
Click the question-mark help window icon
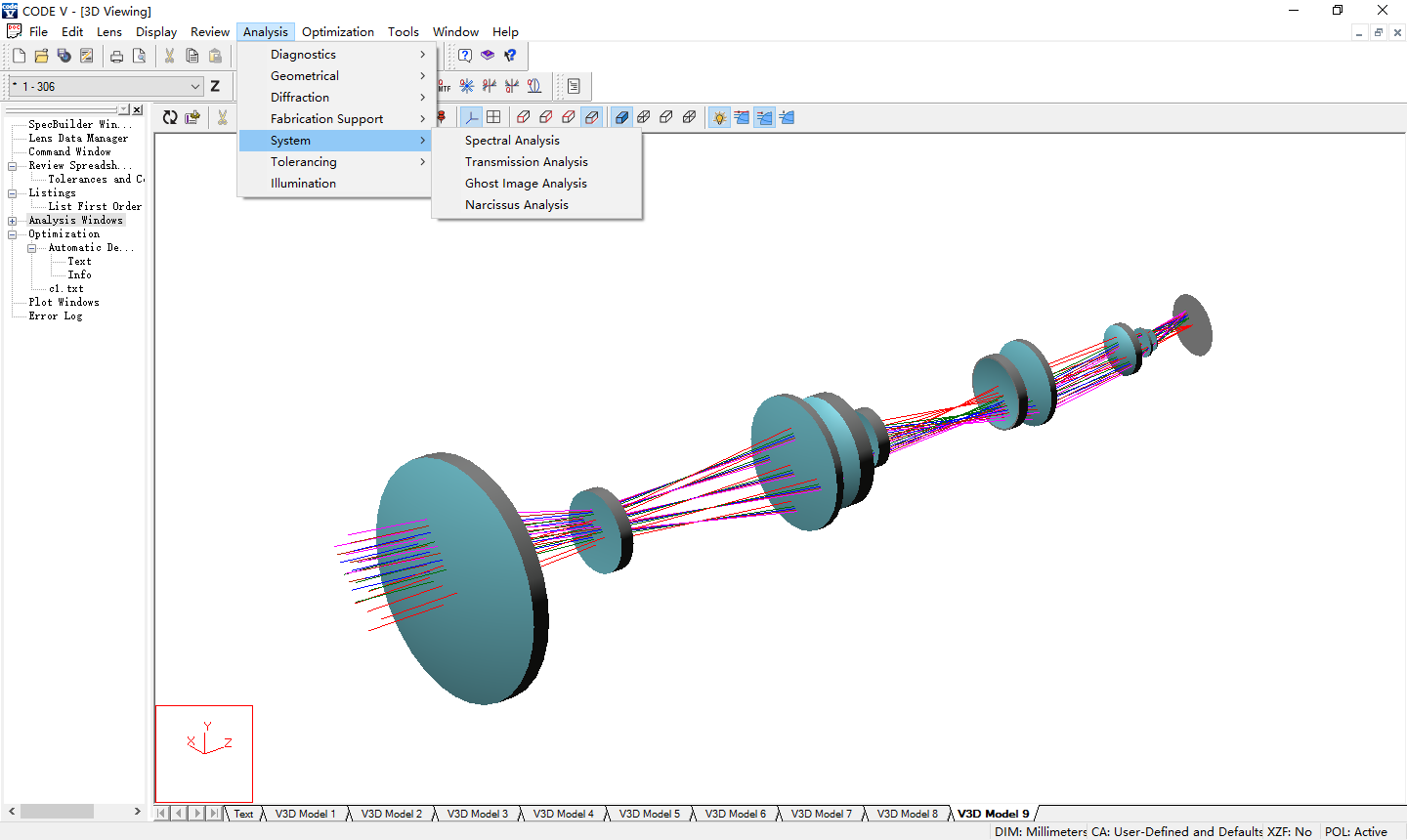465,56
